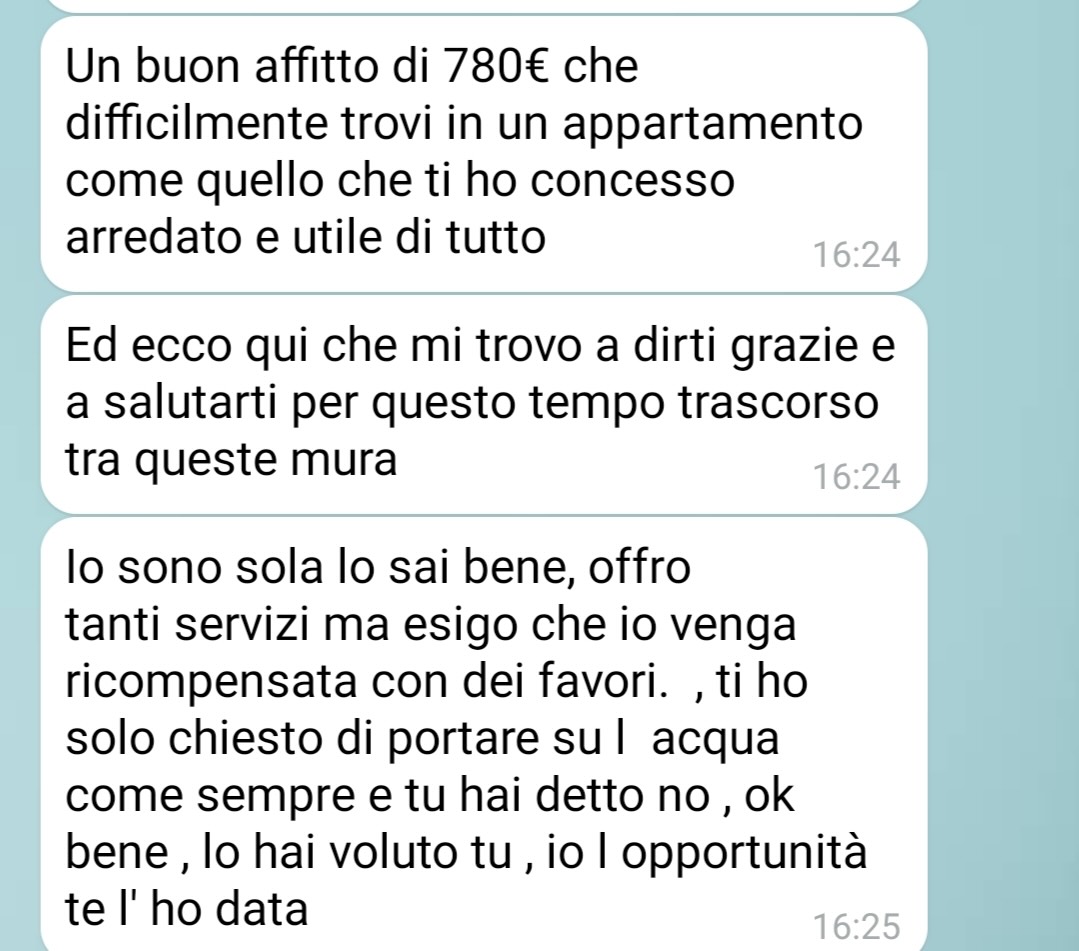Viewport: 1079px width, 951px height.
Task: Tap the closing line "te l' ho data"
Action: (x=186, y=910)
